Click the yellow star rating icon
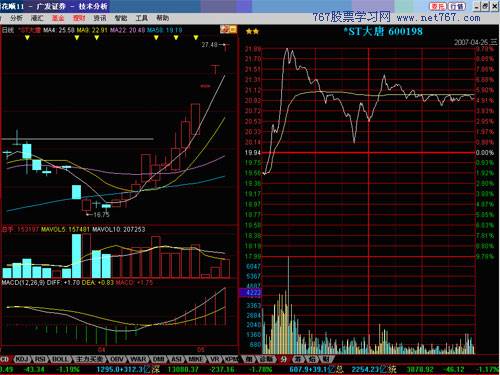Viewport: 500px width, 375px height. click(x=252, y=32)
